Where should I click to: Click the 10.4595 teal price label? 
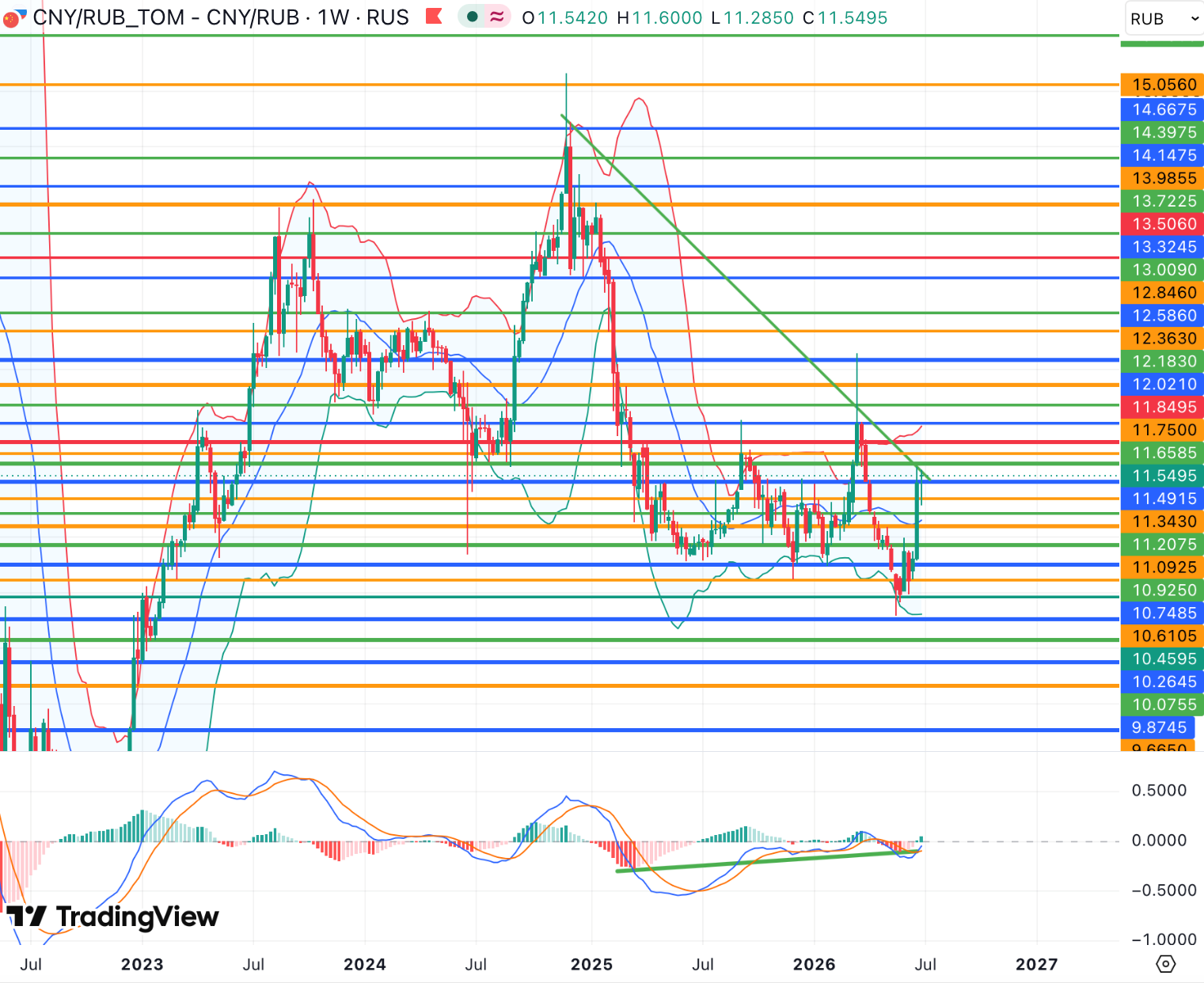coord(1162,658)
